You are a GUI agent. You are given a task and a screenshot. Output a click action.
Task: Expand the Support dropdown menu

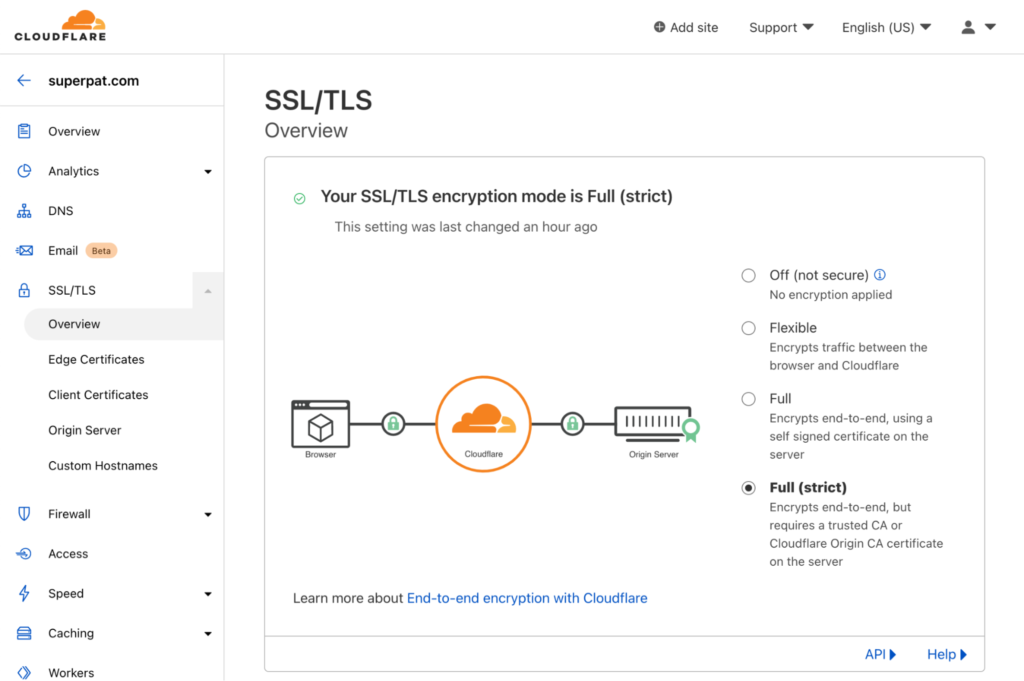coord(781,27)
